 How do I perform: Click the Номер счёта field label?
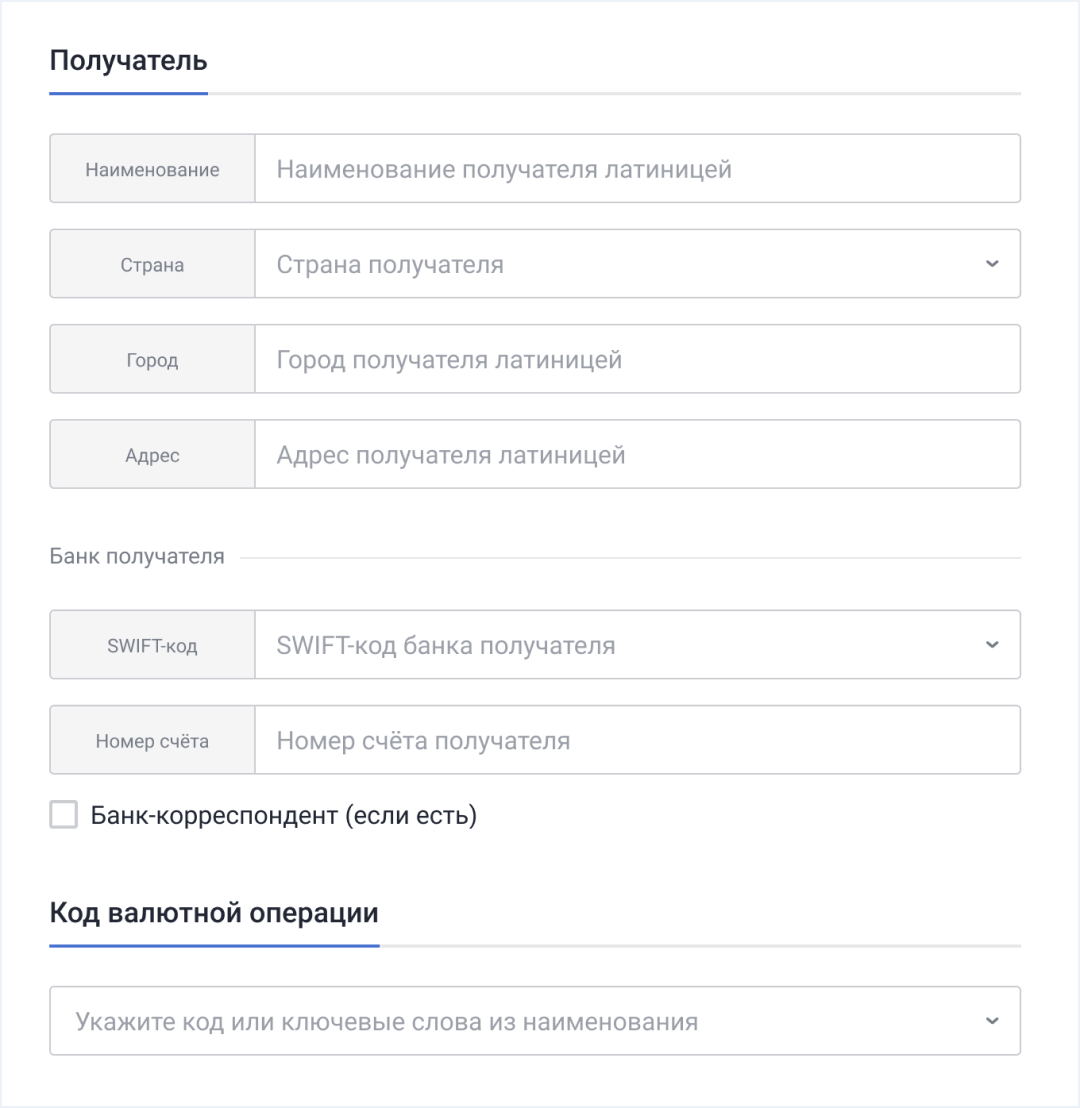tap(152, 741)
